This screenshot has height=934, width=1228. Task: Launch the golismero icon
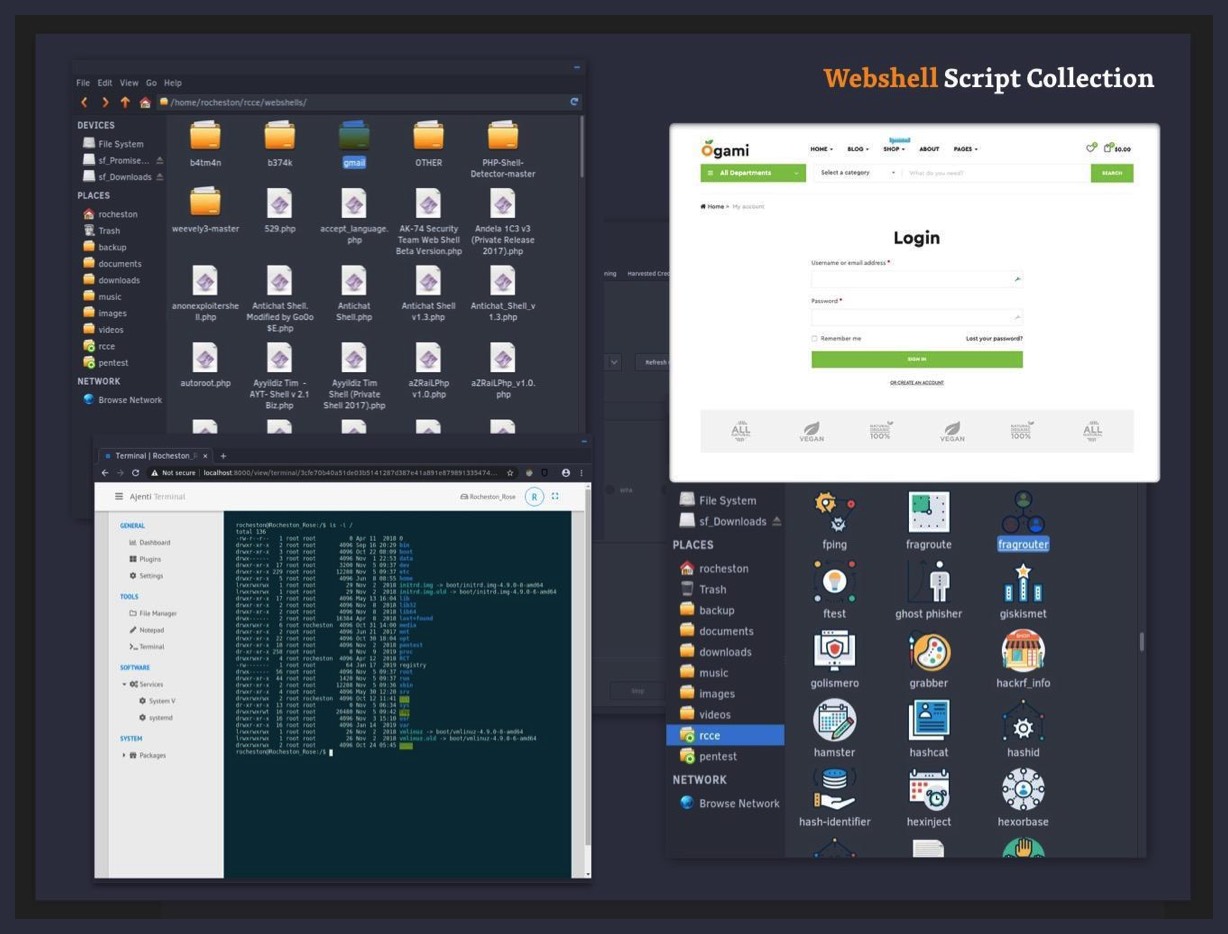pos(834,651)
